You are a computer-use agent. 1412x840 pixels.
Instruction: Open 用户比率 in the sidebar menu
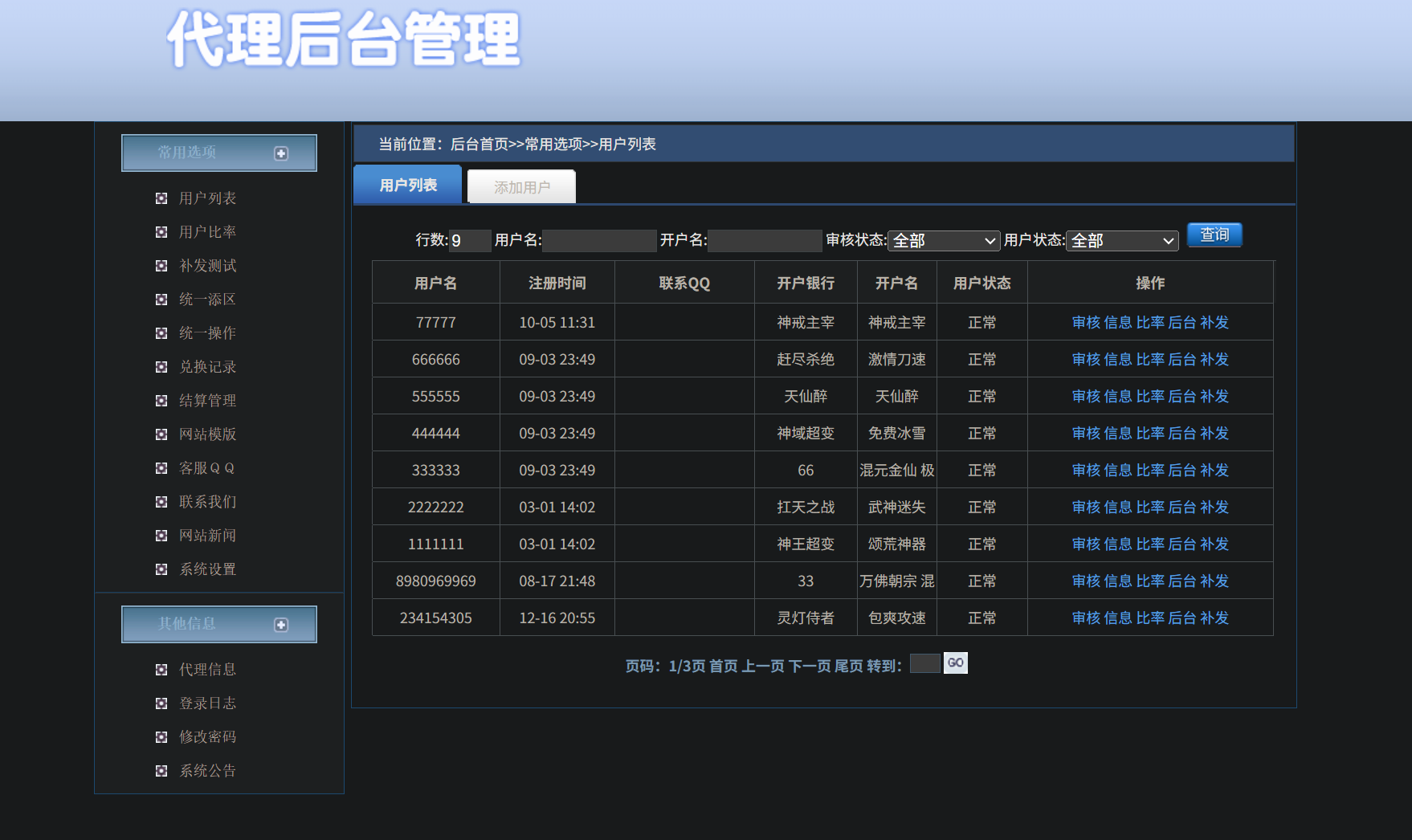click(x=207, y=232)
